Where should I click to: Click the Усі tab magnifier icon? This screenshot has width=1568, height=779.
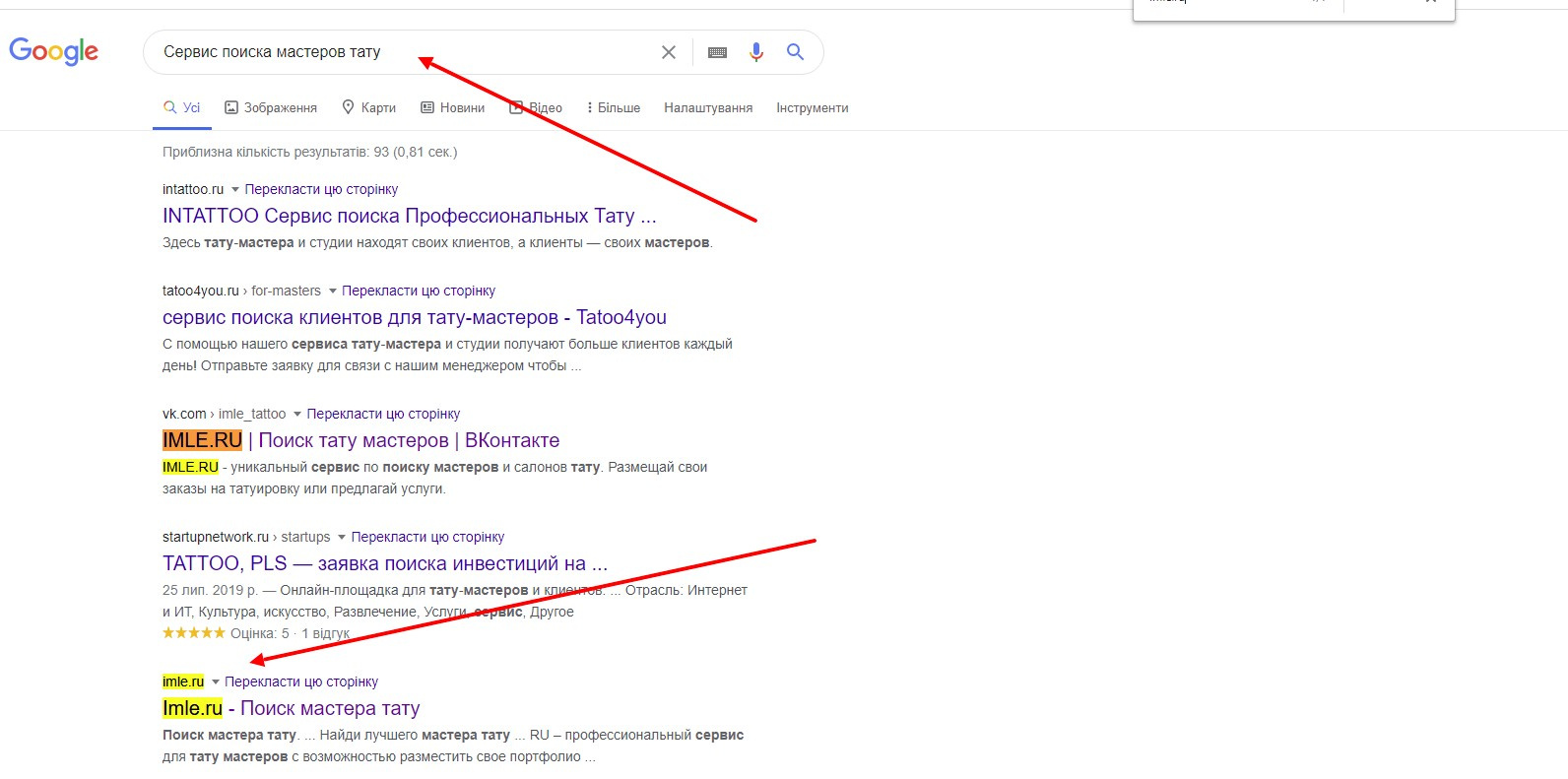pos(170,107)
